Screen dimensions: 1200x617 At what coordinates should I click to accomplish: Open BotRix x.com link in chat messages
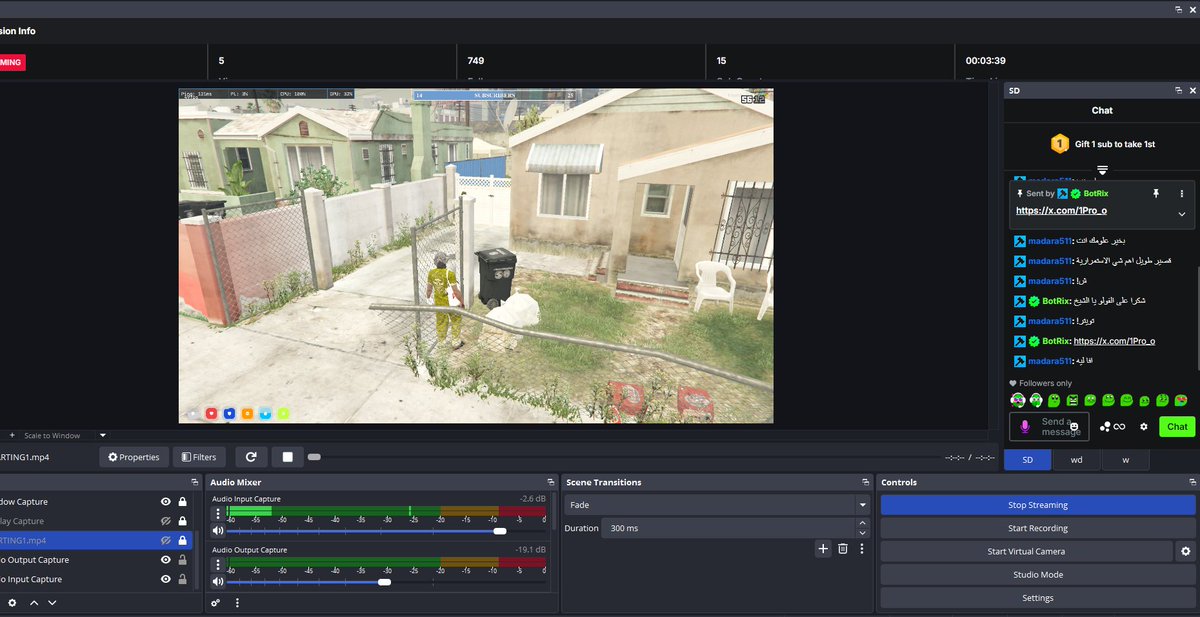pyautogui.click(x=1114, y=341)
